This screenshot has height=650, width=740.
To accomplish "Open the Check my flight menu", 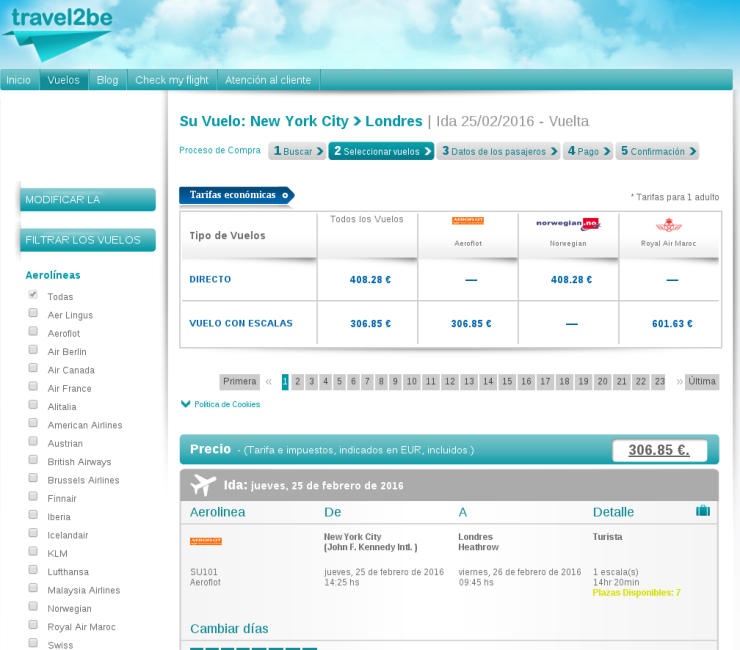I will point(171,80).
